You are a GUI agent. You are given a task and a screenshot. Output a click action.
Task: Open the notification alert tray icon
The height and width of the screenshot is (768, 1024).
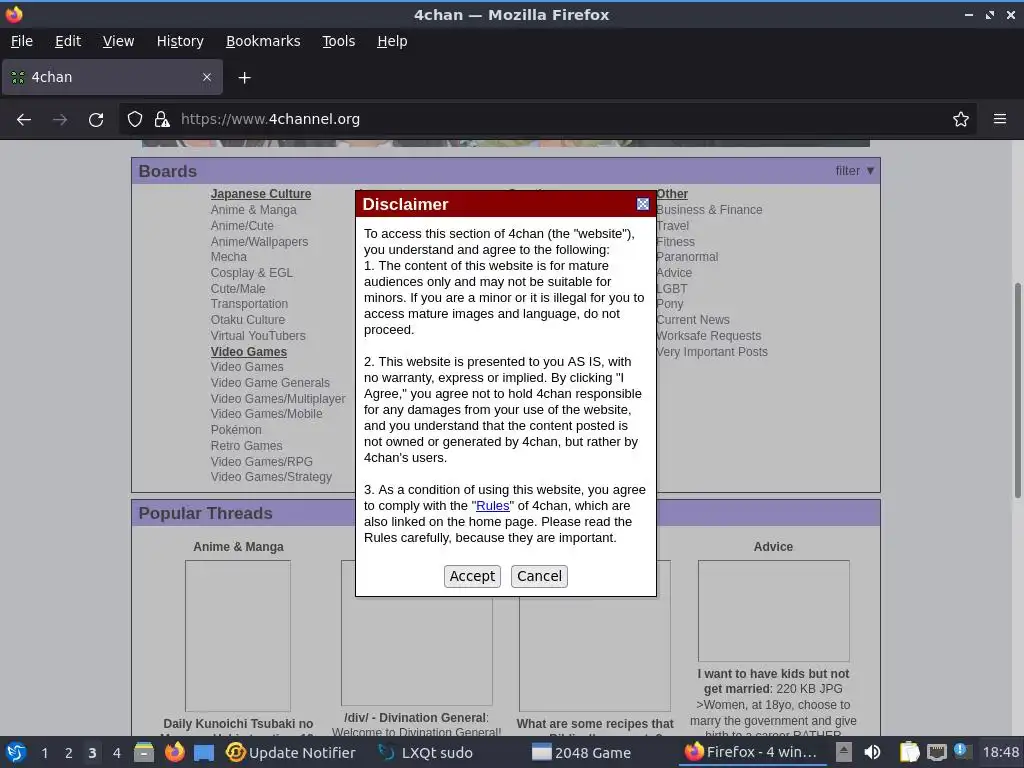[961, 751]
